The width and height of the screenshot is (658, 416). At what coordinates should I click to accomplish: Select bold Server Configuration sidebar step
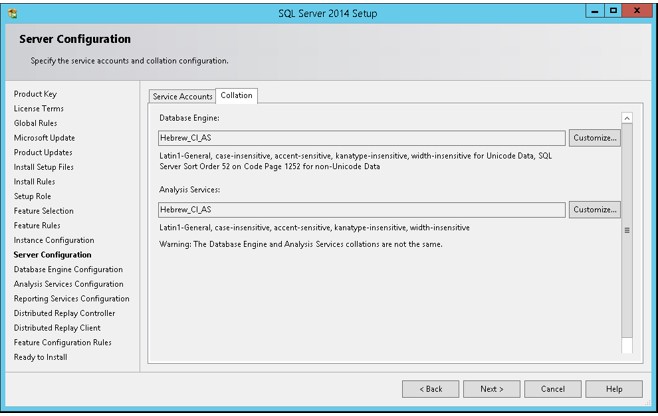[x=52, y=255]
